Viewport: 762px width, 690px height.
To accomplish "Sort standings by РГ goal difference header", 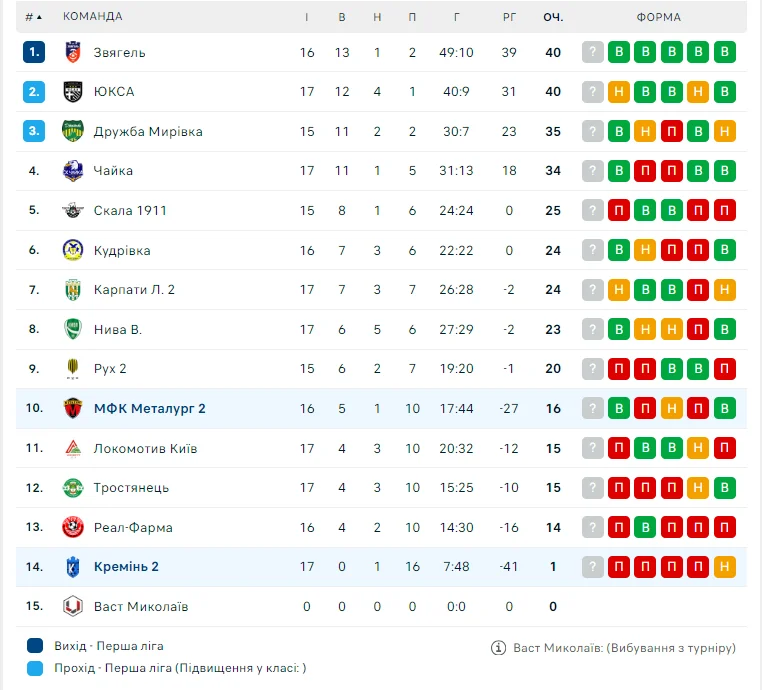I will pos(510,17).
